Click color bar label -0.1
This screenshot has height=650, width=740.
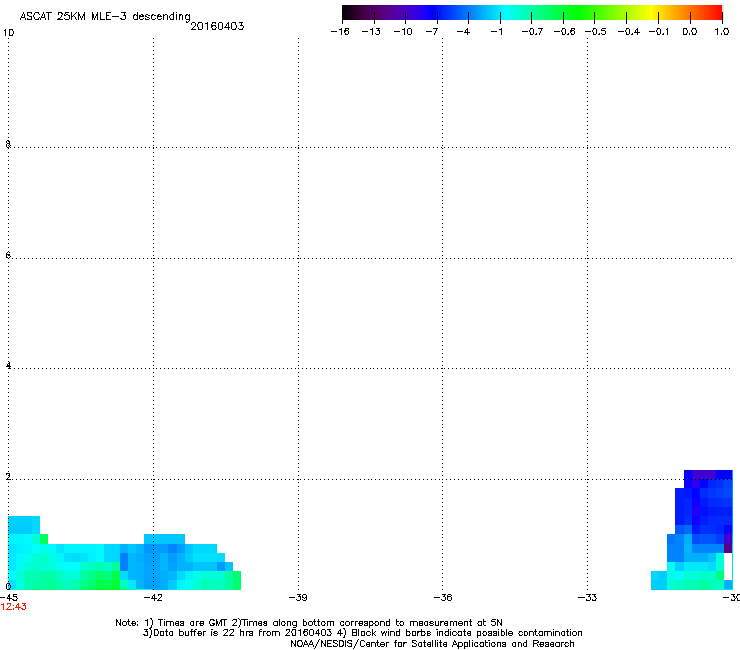[x=659, y=32]
